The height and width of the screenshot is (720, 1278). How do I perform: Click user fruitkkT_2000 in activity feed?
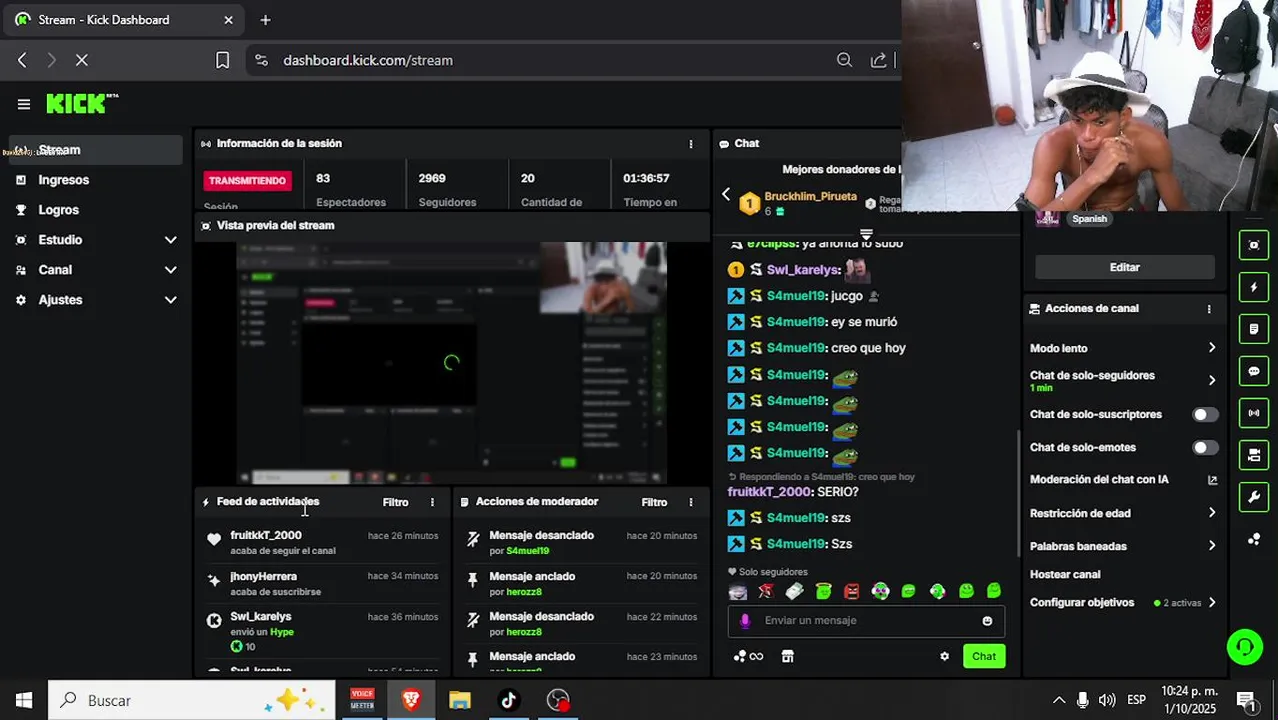(x=266, y=536)
